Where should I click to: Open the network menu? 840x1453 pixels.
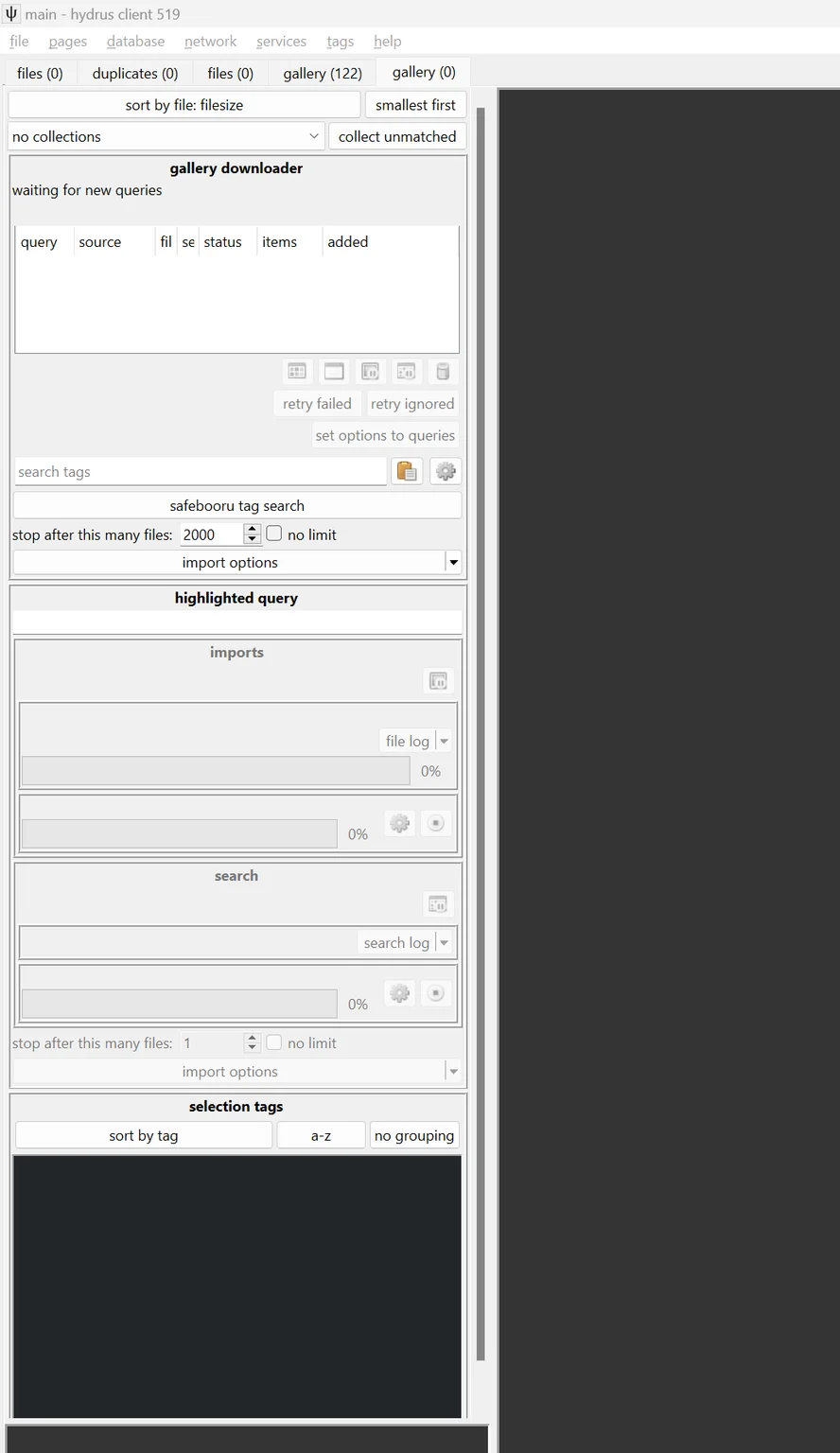[211, 42]
